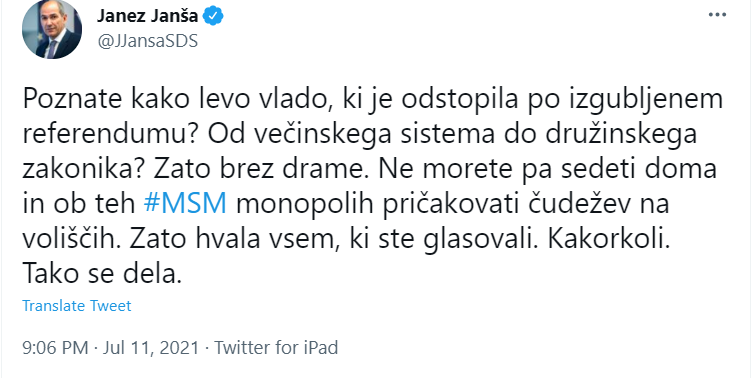Click Translate Tweet

tap(77, 306)
